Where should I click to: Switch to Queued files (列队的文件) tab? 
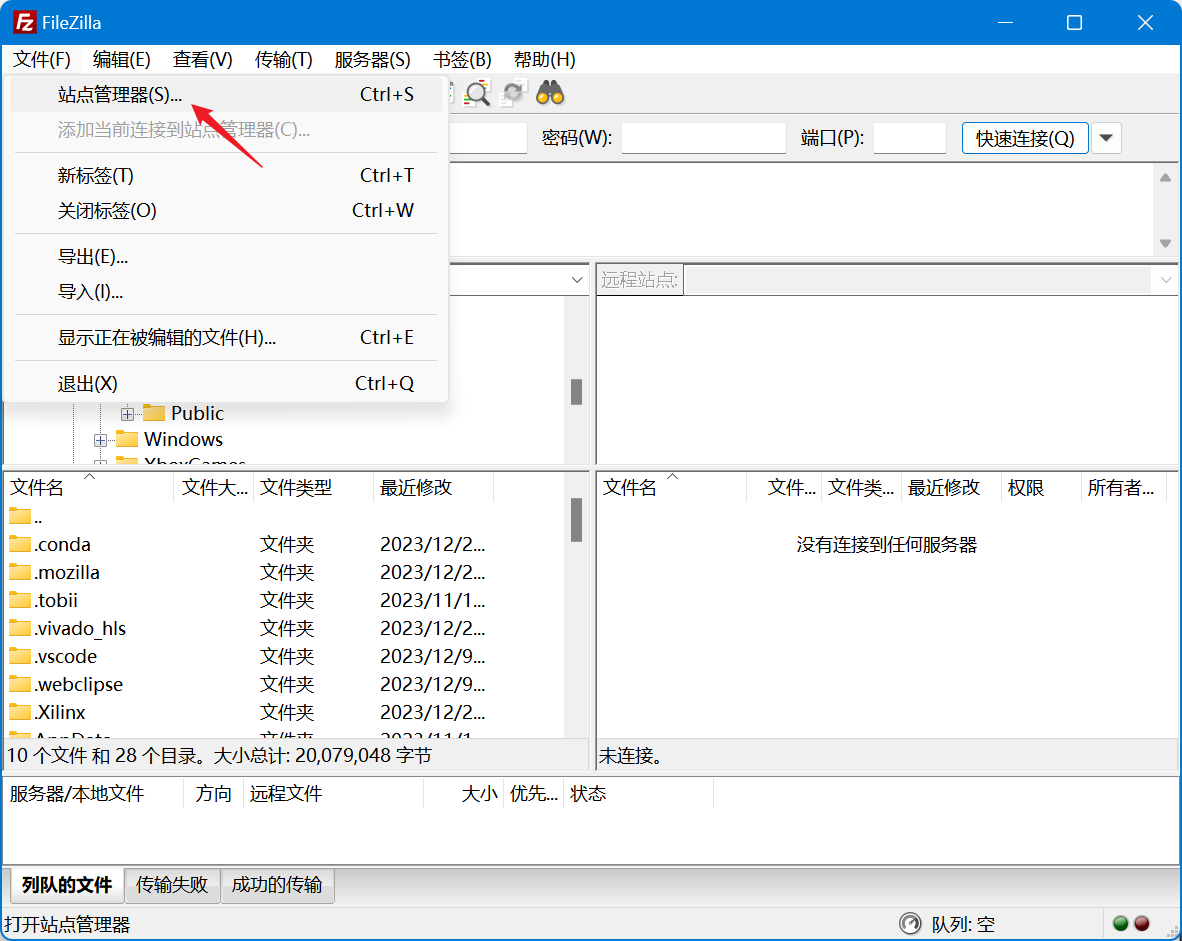(66, 884)
